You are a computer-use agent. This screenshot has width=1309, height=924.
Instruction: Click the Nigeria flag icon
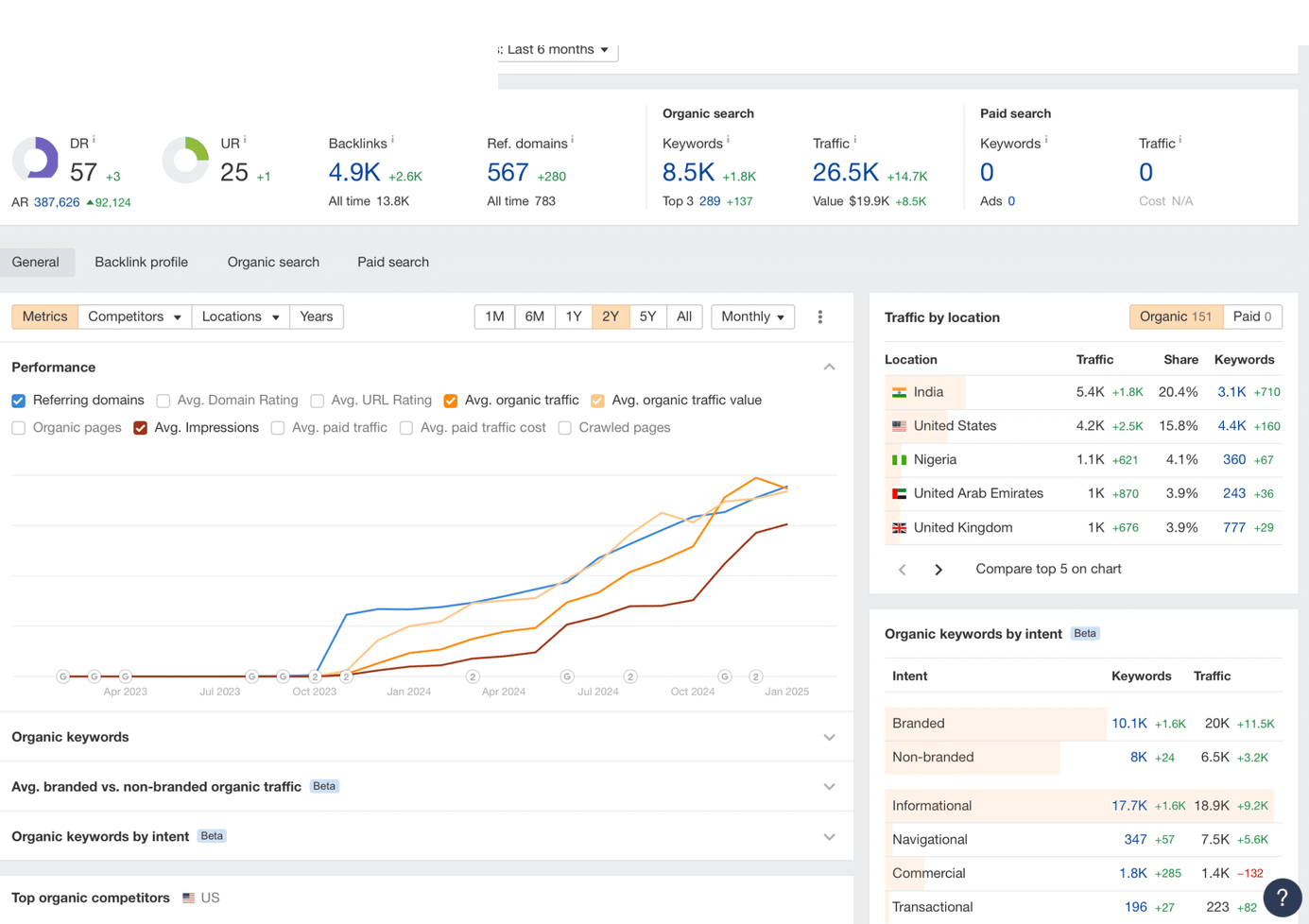899,460
